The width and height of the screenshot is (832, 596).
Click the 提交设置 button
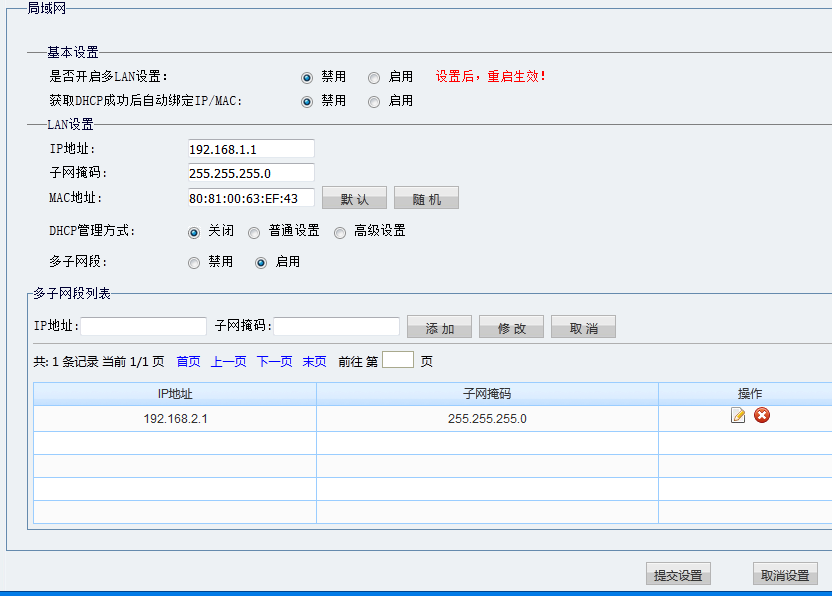pos(678,574)
